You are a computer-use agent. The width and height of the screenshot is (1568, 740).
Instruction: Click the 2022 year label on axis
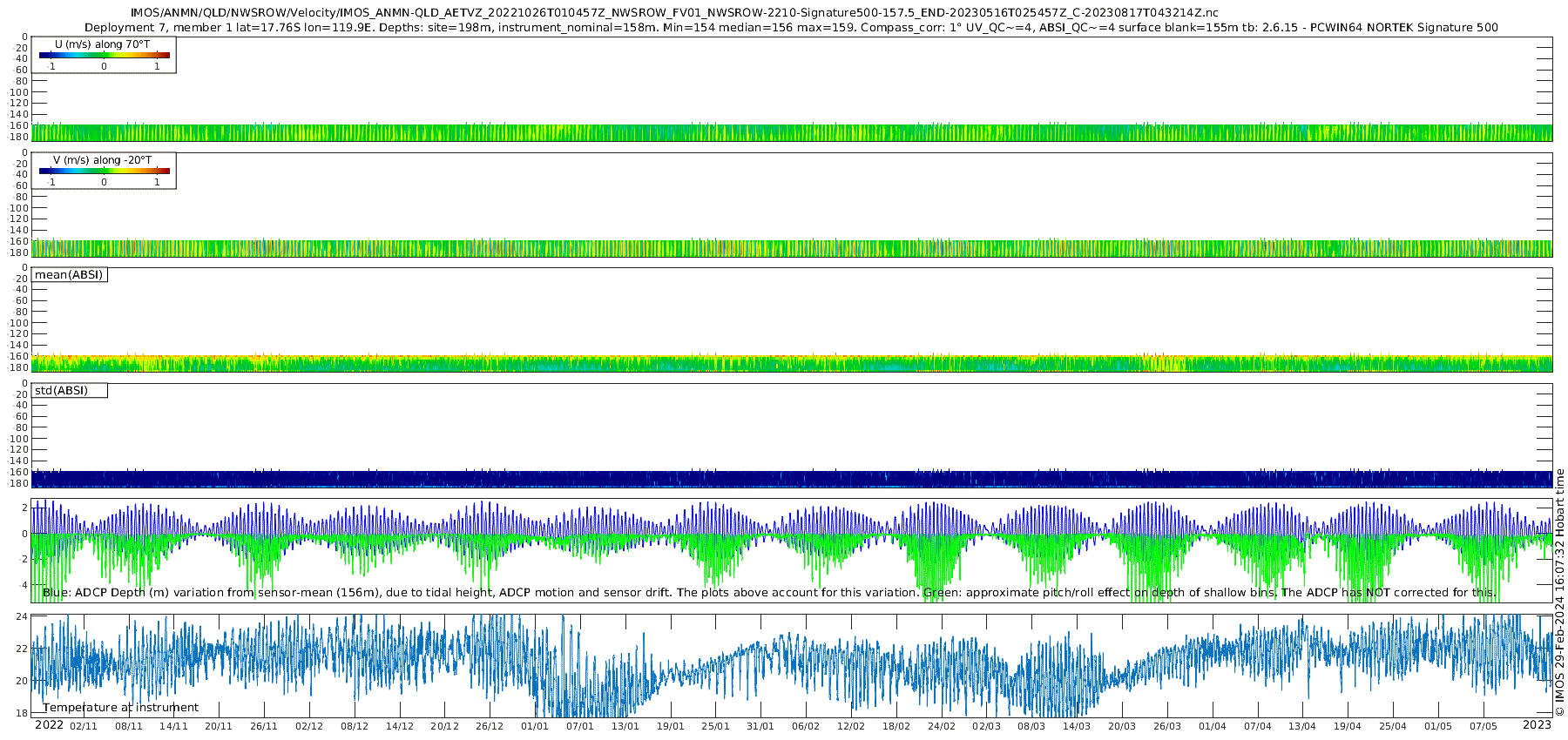pyautogui.click(x=49, y=725)
